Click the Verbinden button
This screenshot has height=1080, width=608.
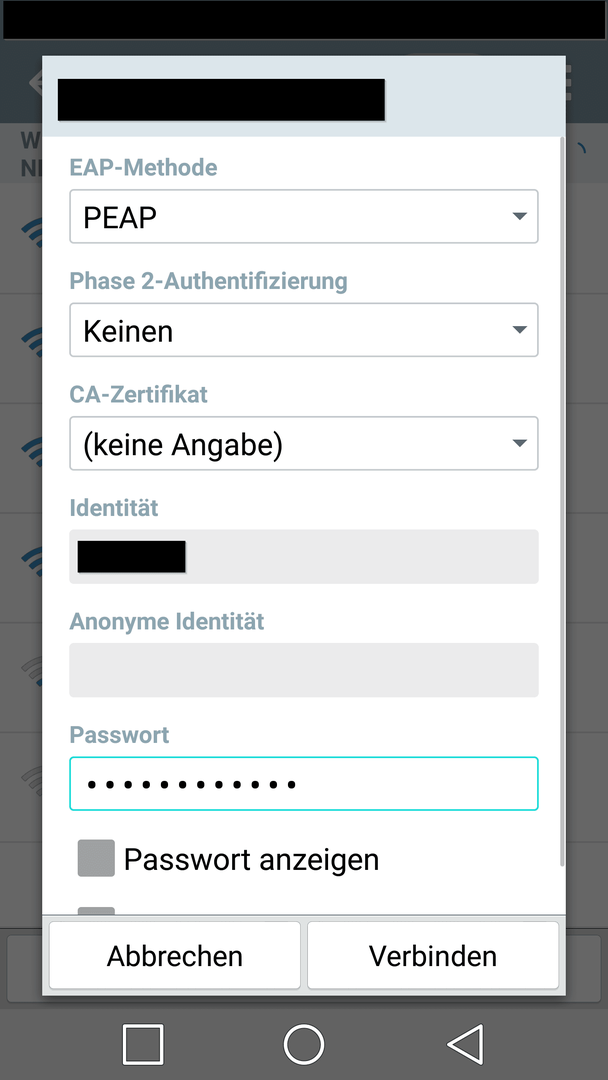tap(433, 955)
